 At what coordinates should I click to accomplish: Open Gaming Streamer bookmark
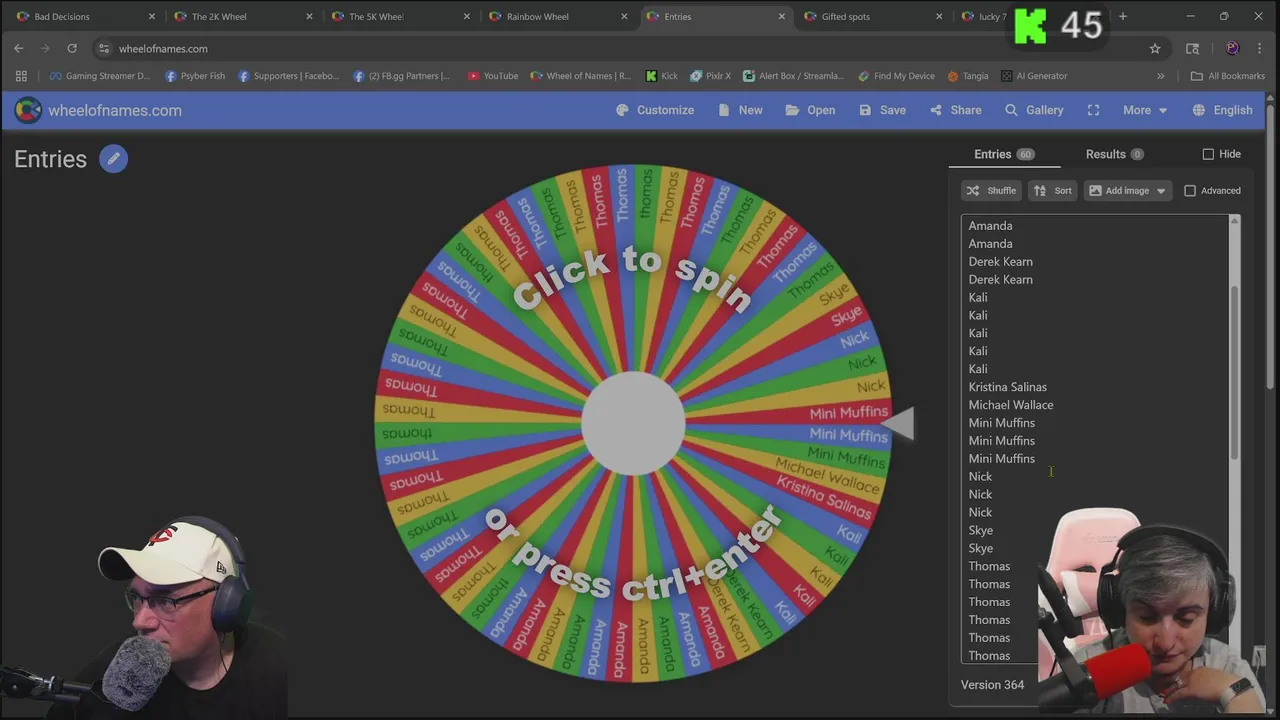(x=100, y=76)
